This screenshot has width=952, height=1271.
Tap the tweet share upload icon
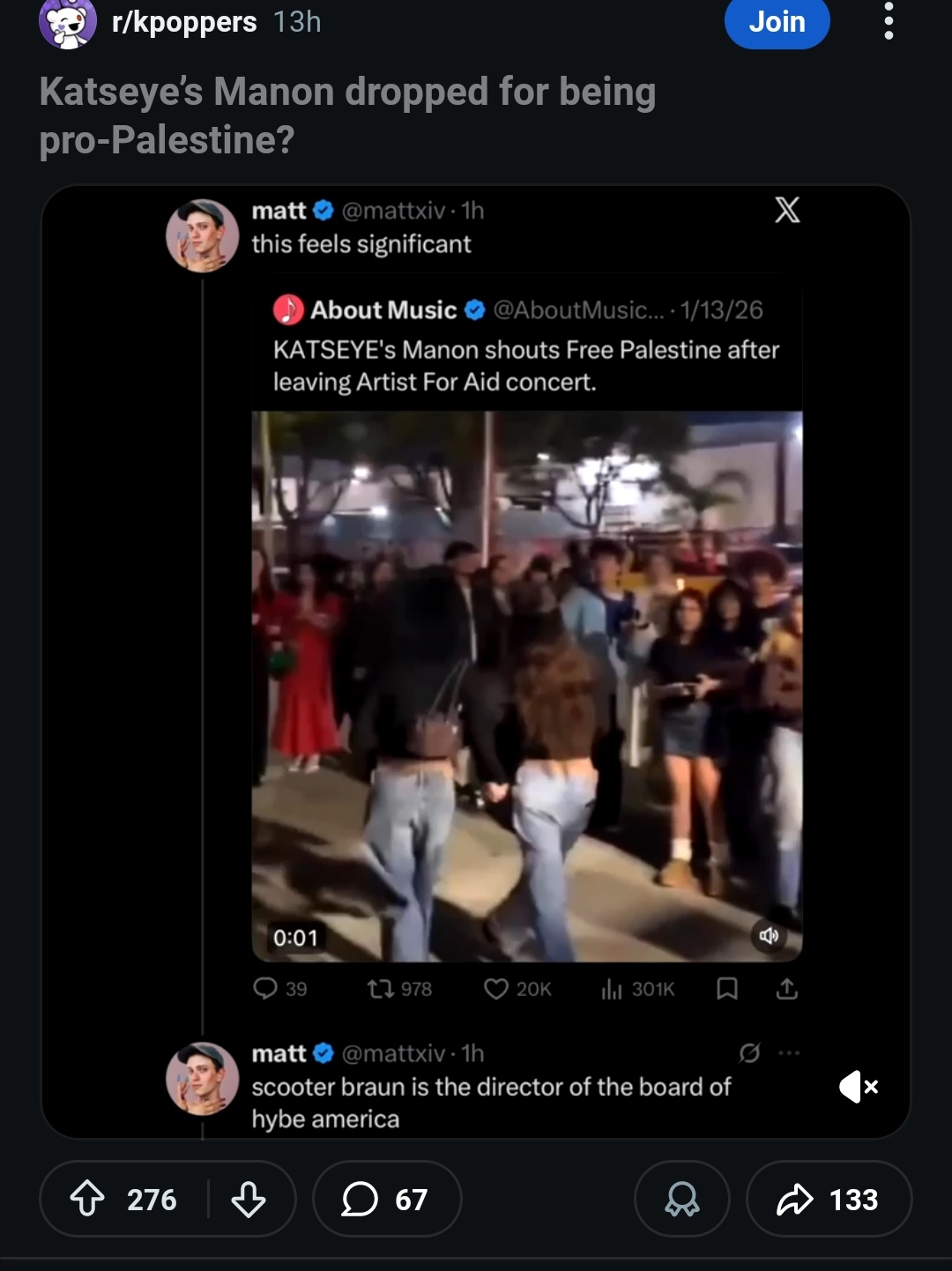coord(786,989)
